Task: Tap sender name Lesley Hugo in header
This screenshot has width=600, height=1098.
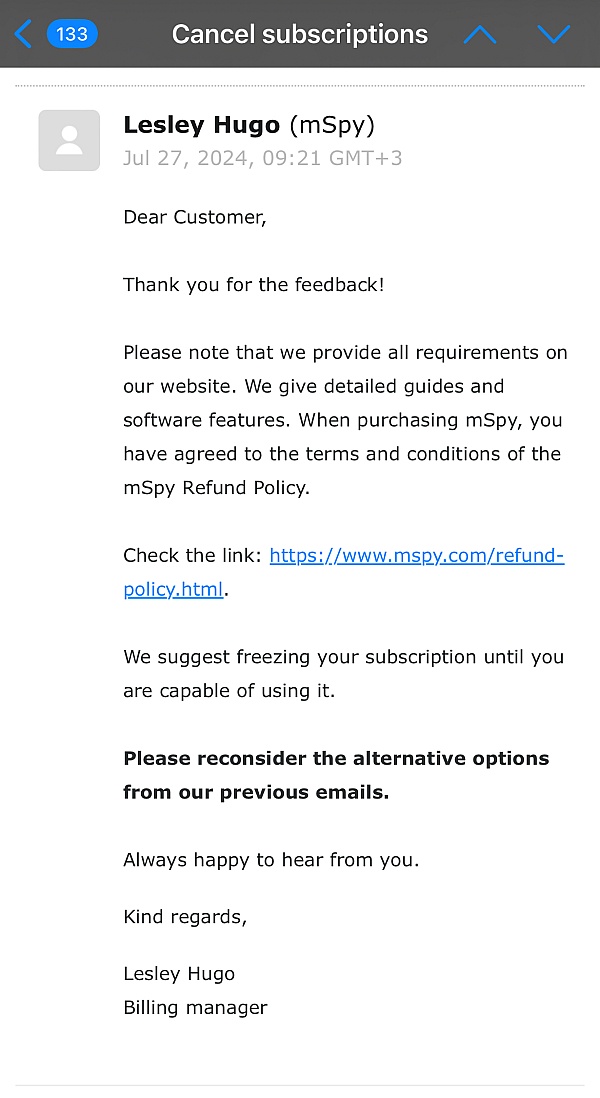Action: coord(202,125)
